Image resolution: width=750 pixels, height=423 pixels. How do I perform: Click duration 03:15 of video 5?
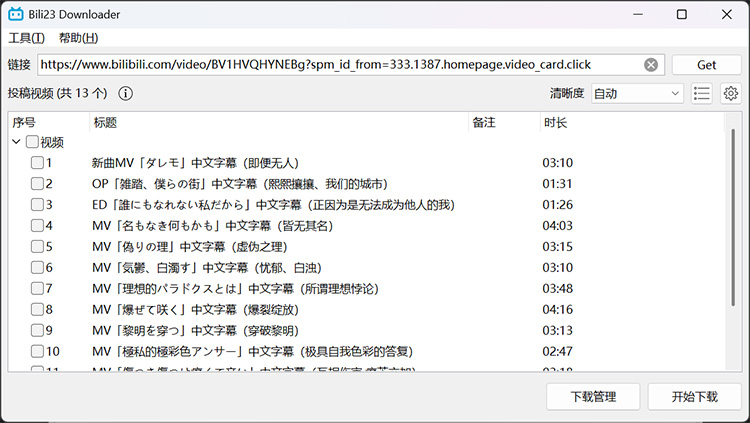(557, 246)
